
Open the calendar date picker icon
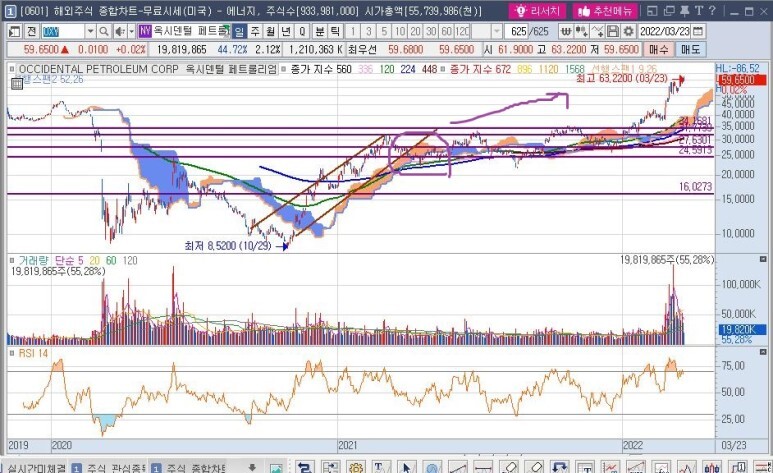click(698, 32)
